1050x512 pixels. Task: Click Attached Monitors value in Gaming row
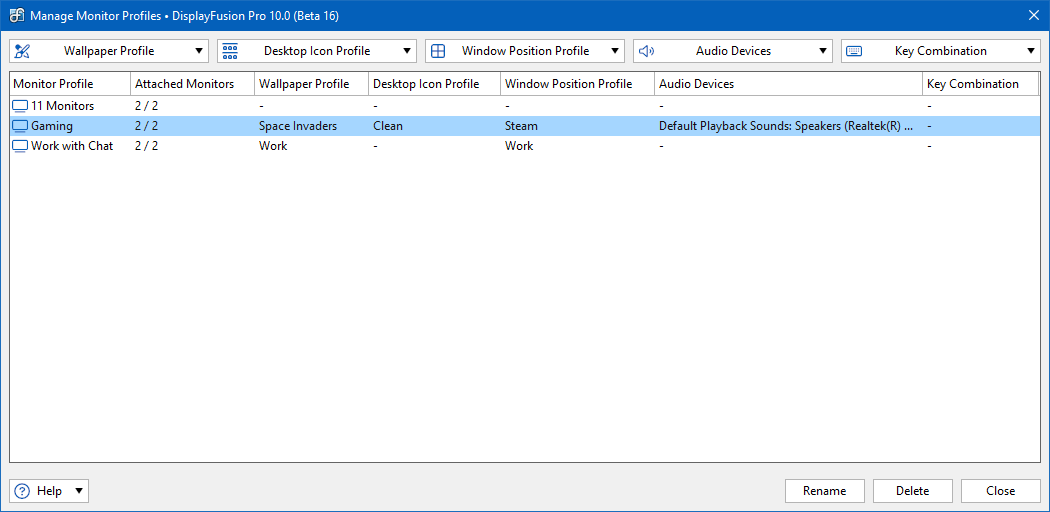point(147,126)
